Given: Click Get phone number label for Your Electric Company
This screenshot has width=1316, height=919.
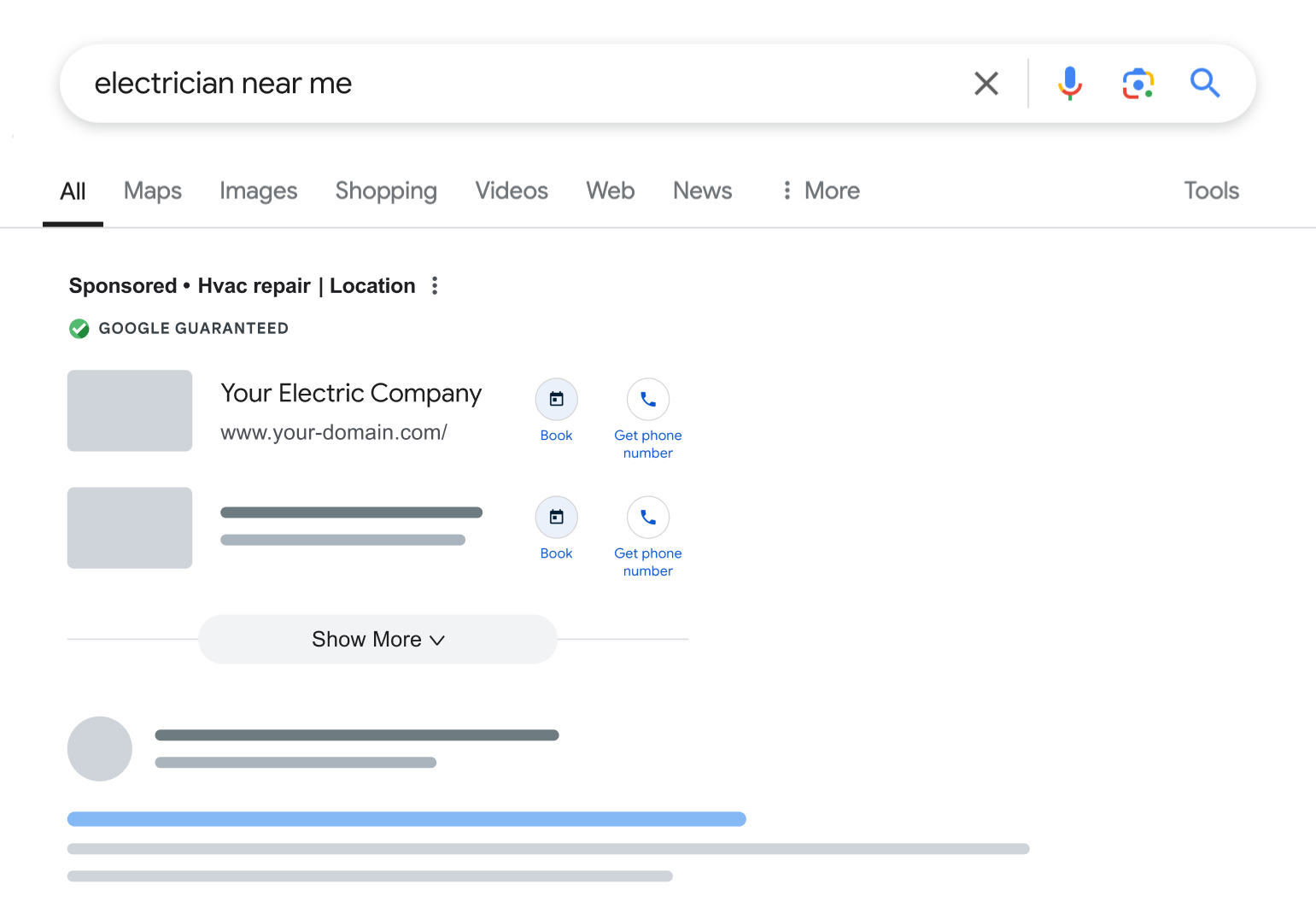Looking at the screenshot, I should click(x=648, y=444).
